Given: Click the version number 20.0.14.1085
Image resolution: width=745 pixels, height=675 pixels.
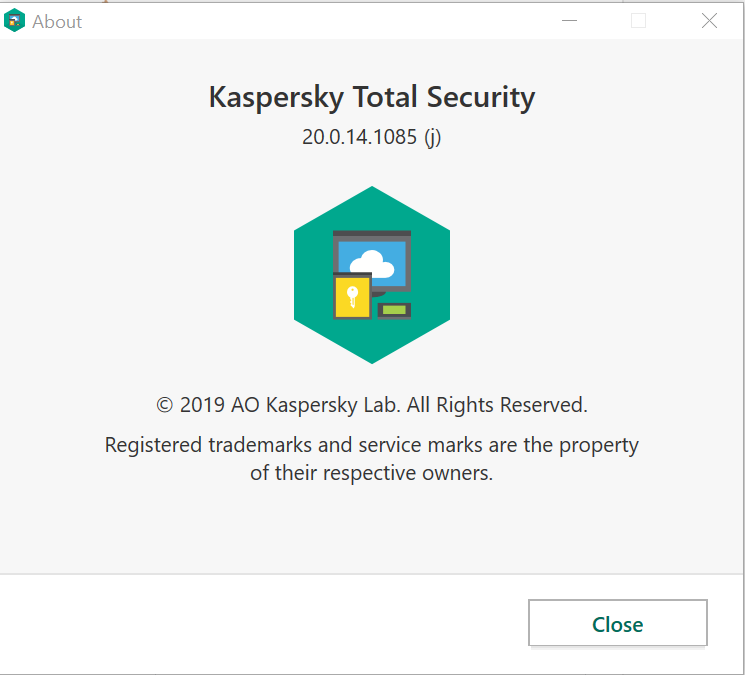Looking at the screenshot, I should (x=359, y=137).
